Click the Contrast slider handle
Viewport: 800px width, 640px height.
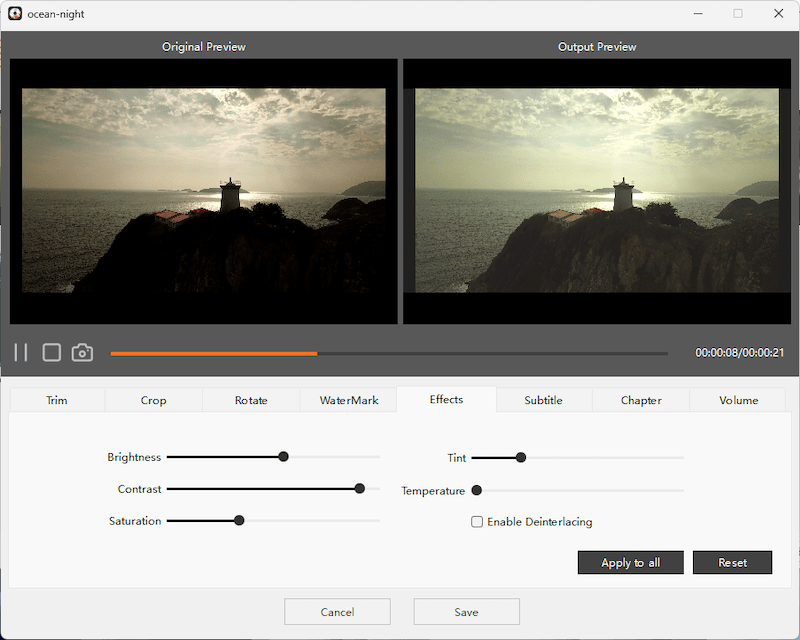(360, 489)
